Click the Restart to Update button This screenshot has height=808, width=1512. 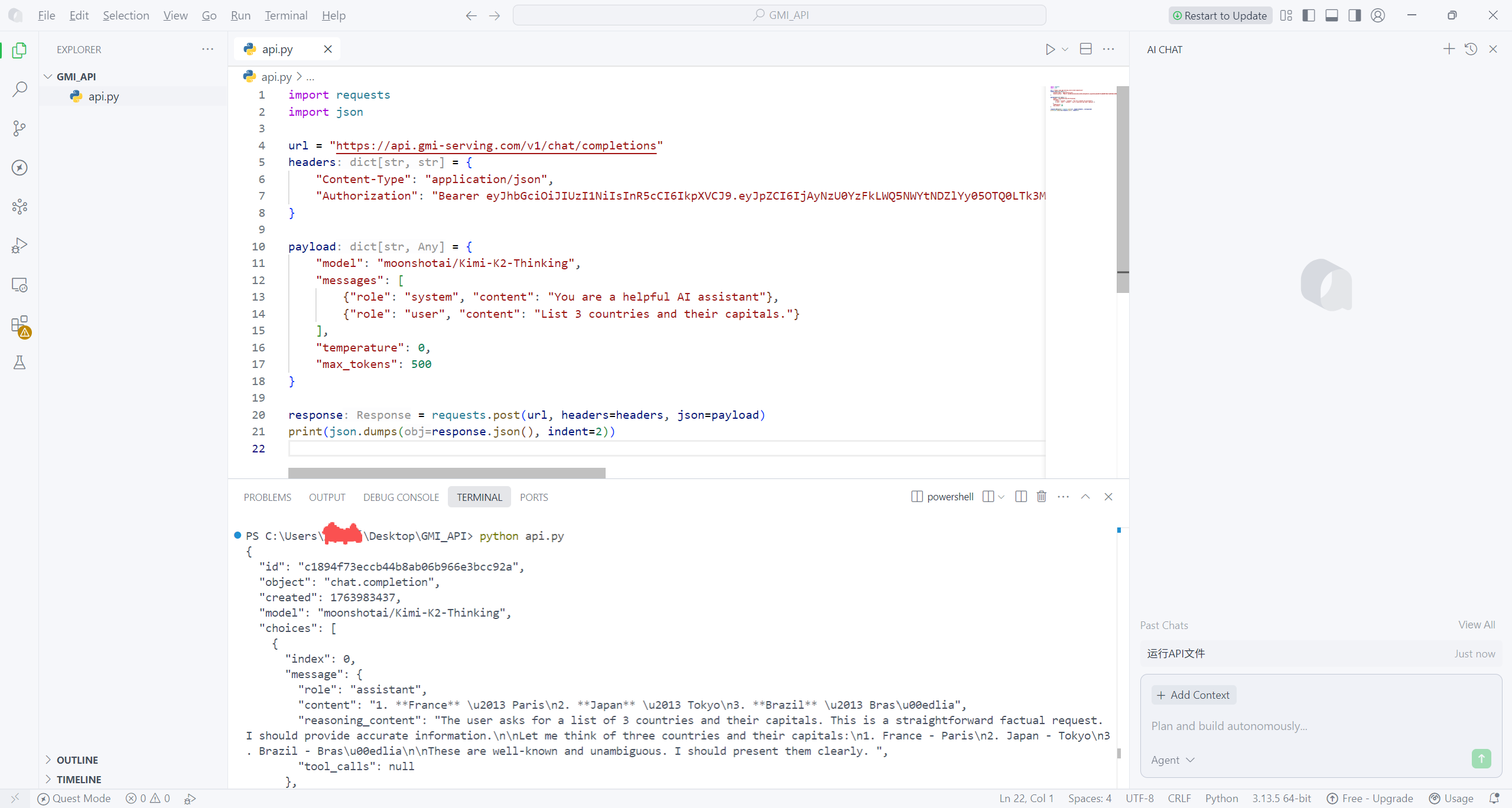click(x=1220, y=16)
